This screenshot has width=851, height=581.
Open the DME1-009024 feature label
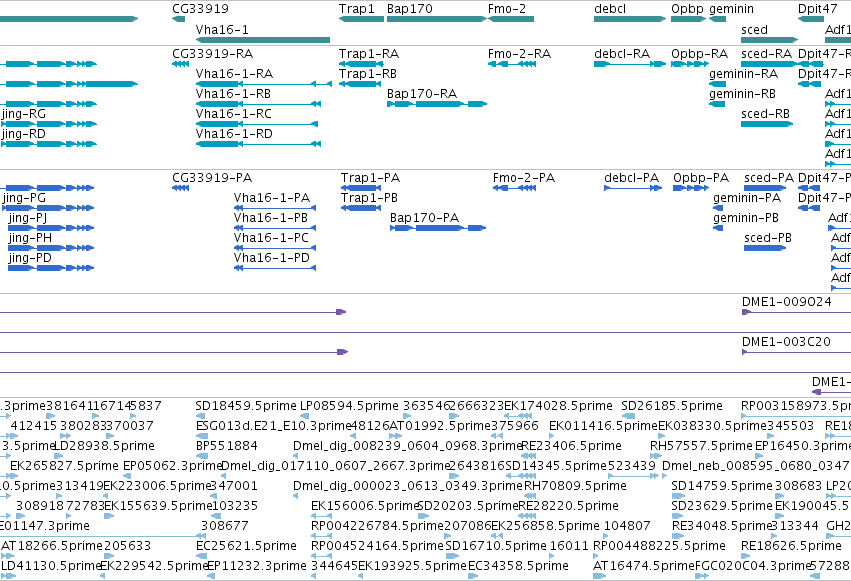[x=787, y=302]
